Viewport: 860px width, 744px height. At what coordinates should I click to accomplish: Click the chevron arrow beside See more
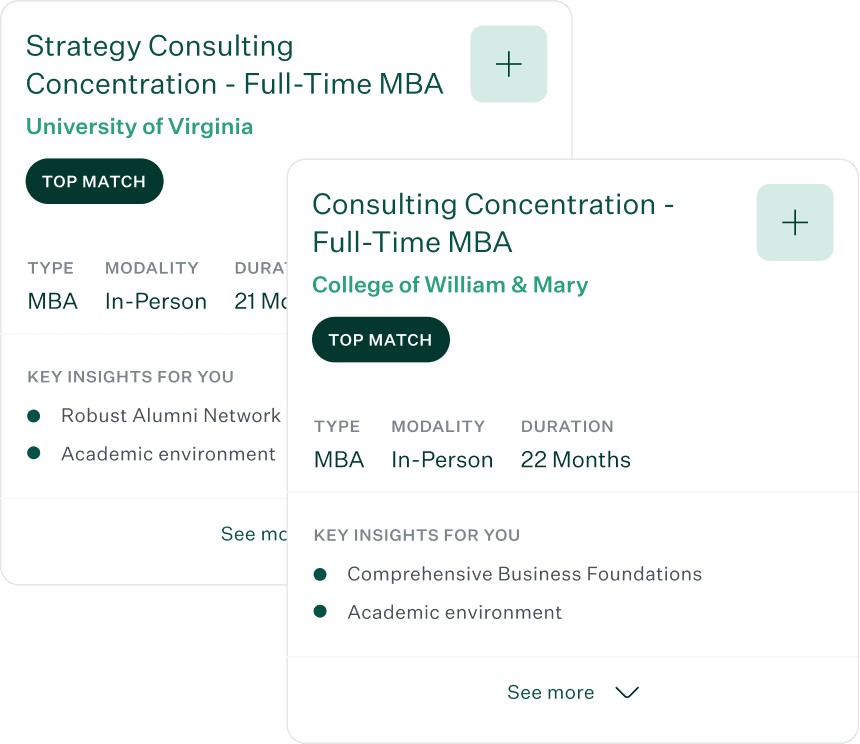[627, 692]
